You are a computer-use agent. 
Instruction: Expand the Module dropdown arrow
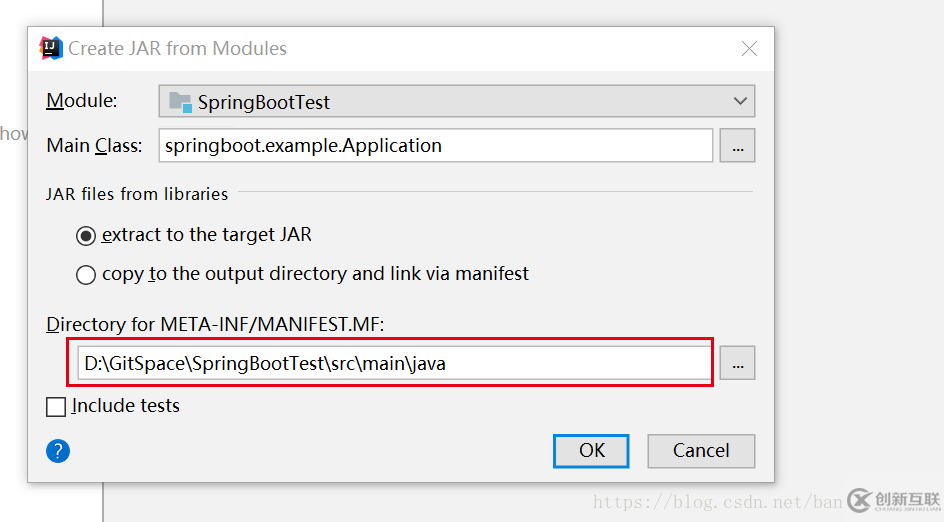[x=741, y=101]
